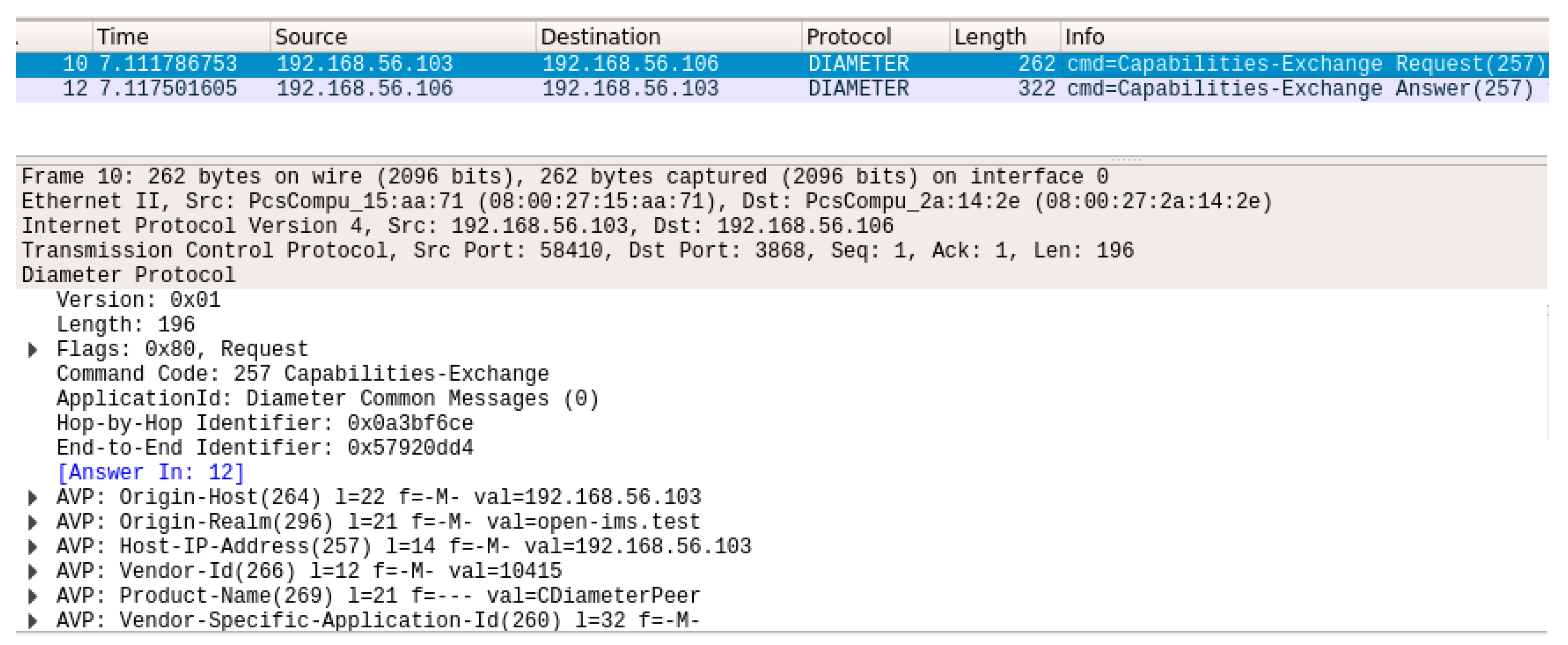Expand the Flags: 0x80 Request field
This screenshot has width=1568, height=645.
point(33,350)
